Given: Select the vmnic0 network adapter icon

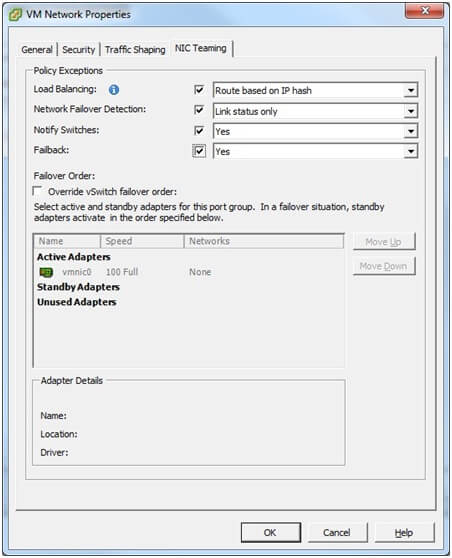Looking at the screenshot, I should click(x=46, y=272).
